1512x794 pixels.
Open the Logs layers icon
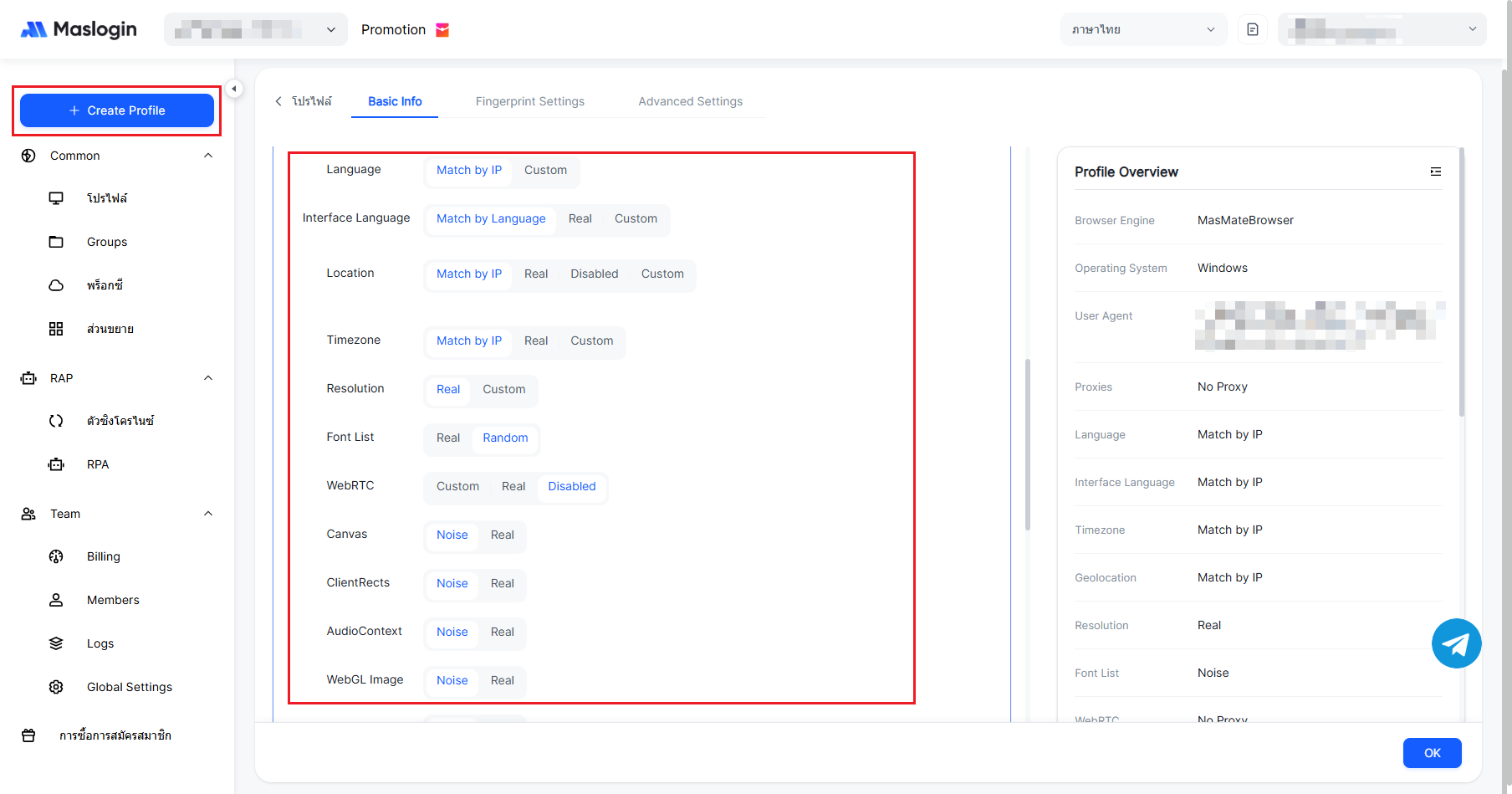(x=56, y=643)
